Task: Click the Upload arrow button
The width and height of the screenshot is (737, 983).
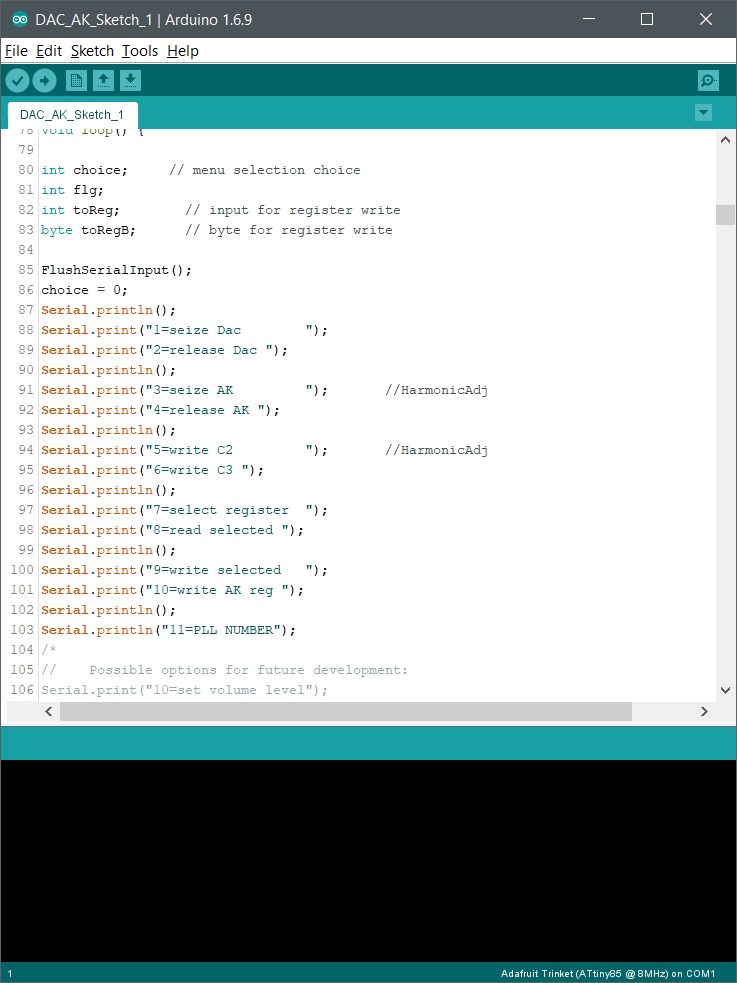Action: (44, 80)
